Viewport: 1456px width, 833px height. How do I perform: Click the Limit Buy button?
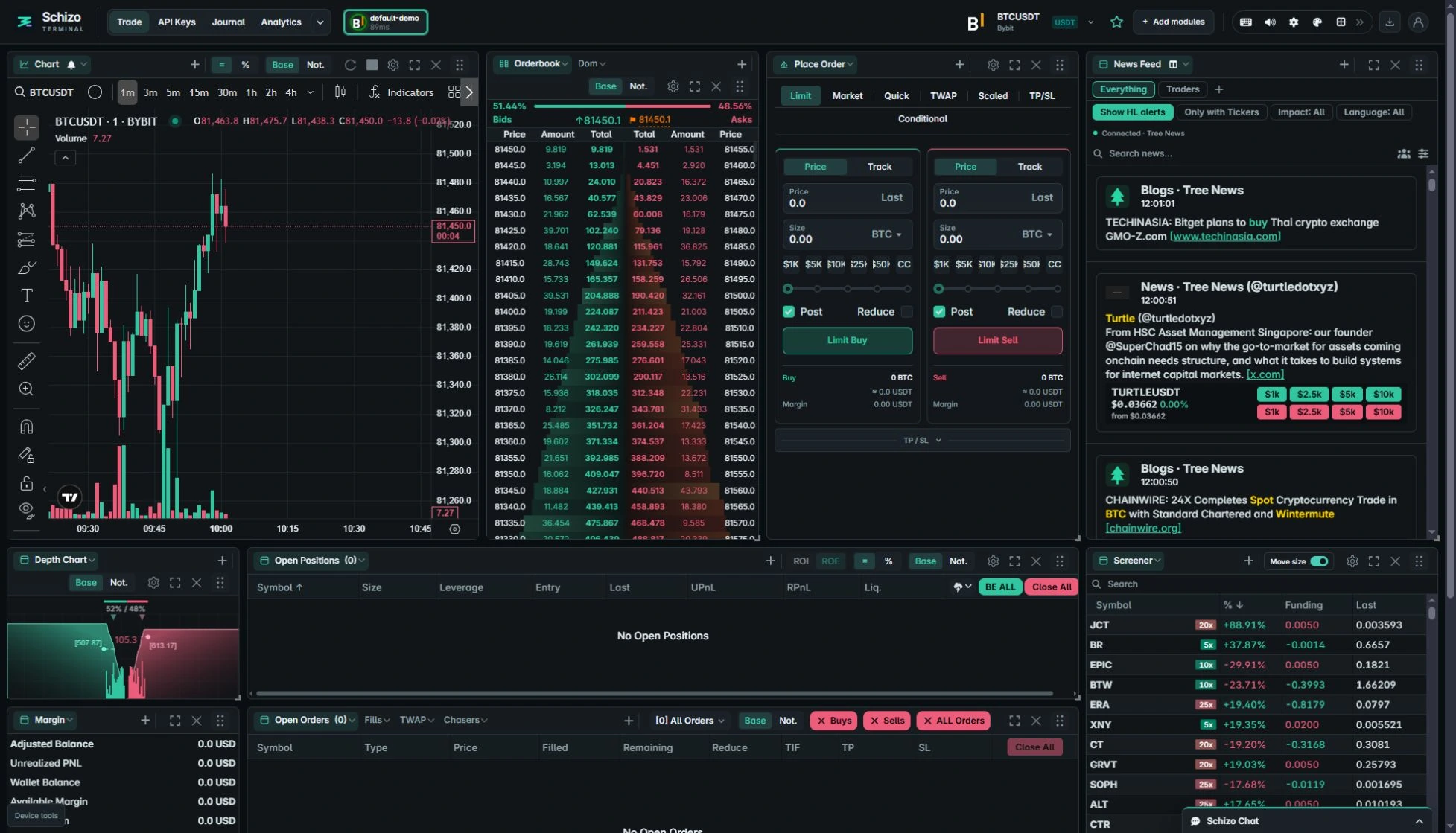pos(848,340)
